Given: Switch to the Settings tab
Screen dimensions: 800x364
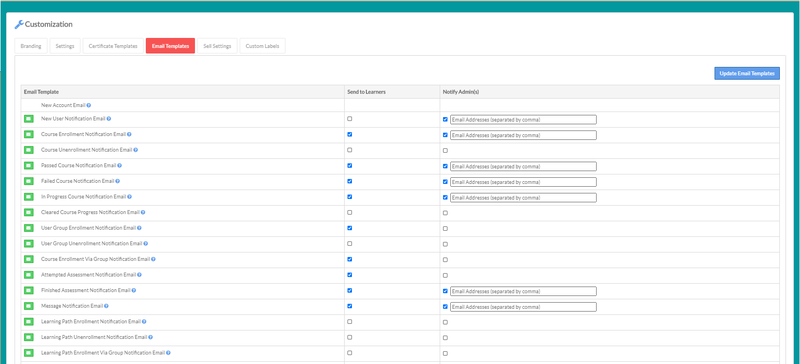Looking at the screenshot, I should coord(65,46).
